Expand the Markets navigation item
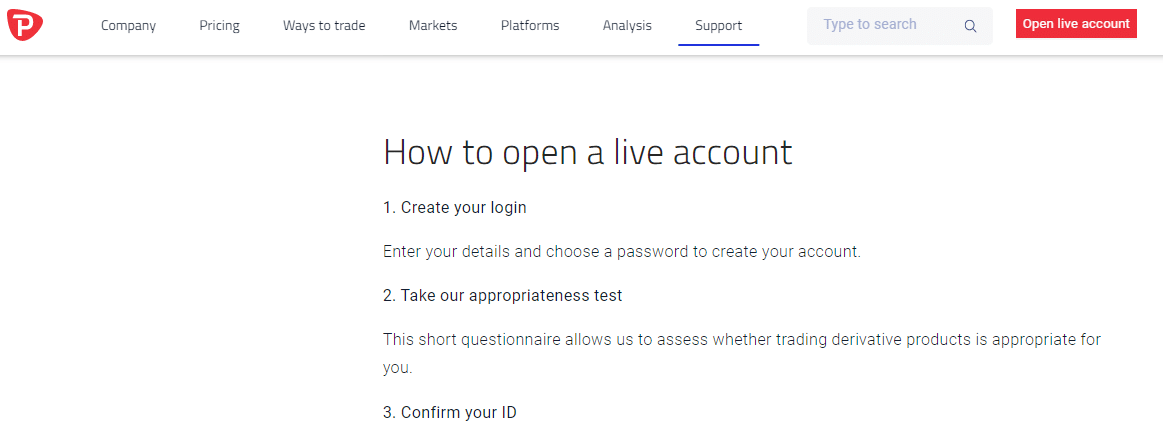Viewport: 1163px width, 428px height. click(x=433, y=26)
